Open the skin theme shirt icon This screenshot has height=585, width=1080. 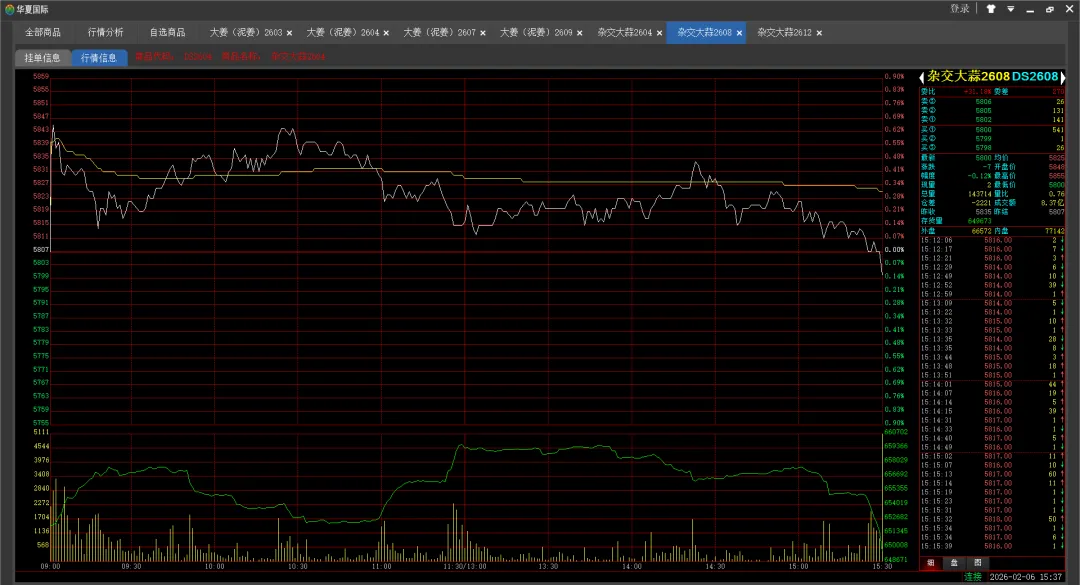pyautogui.click(x=991, y=9)
